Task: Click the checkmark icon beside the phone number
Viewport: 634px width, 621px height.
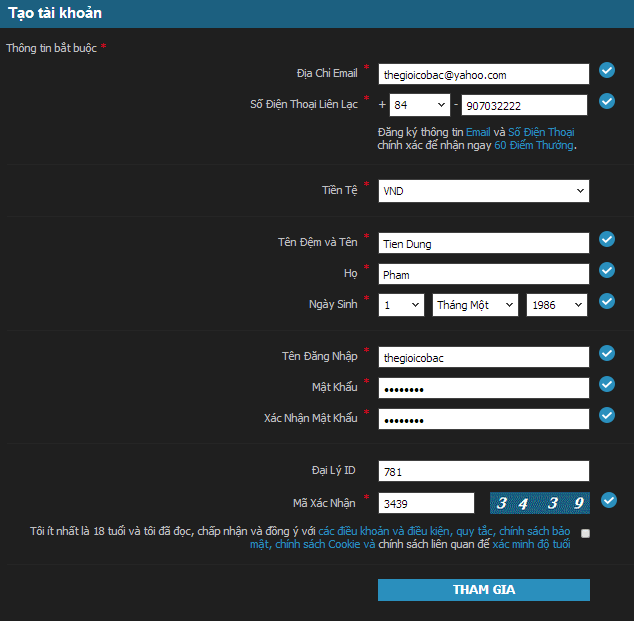Action: (607, 101)
